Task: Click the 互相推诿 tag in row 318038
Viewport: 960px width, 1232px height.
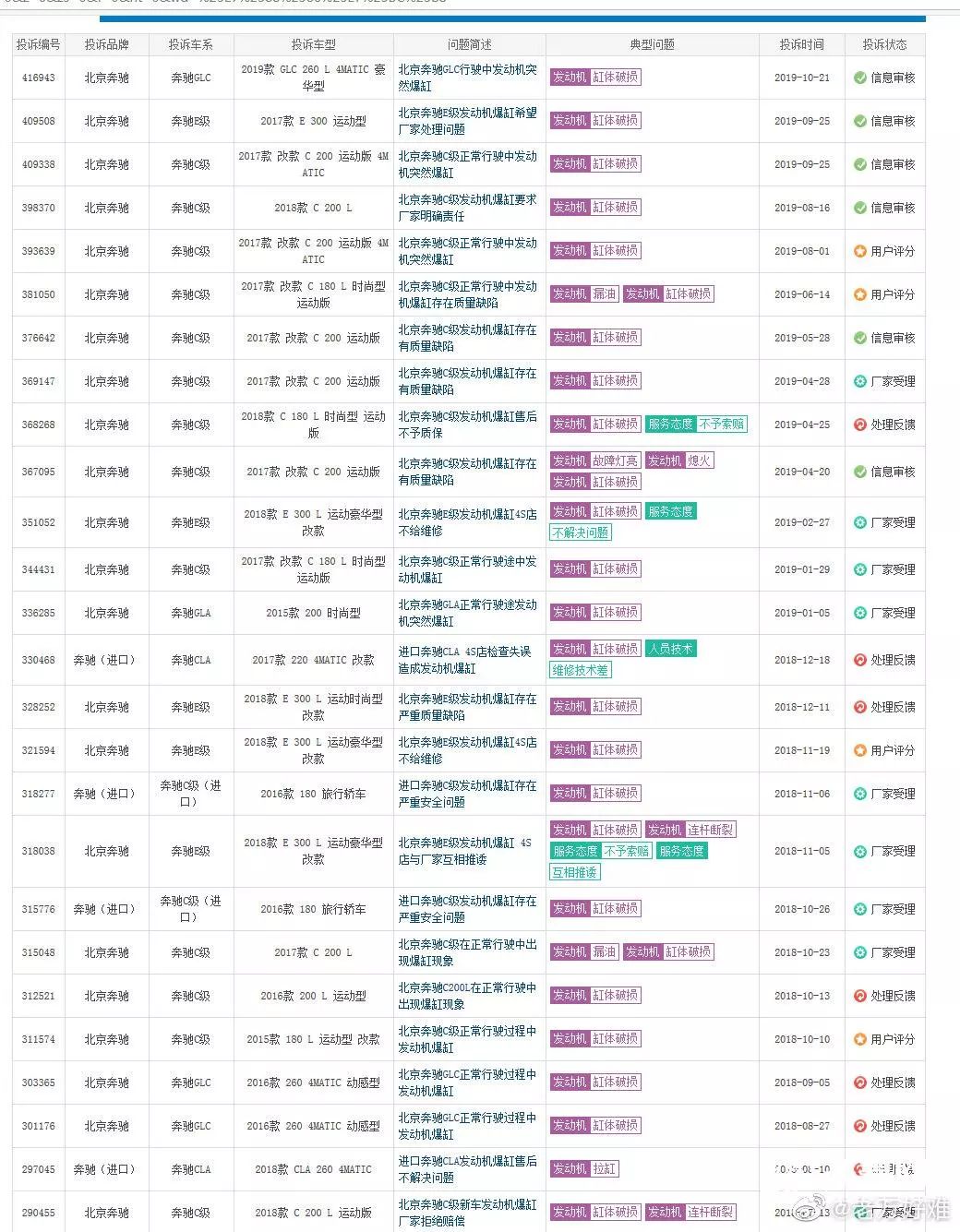Action: pyautogui.click(x=575, y=872)
